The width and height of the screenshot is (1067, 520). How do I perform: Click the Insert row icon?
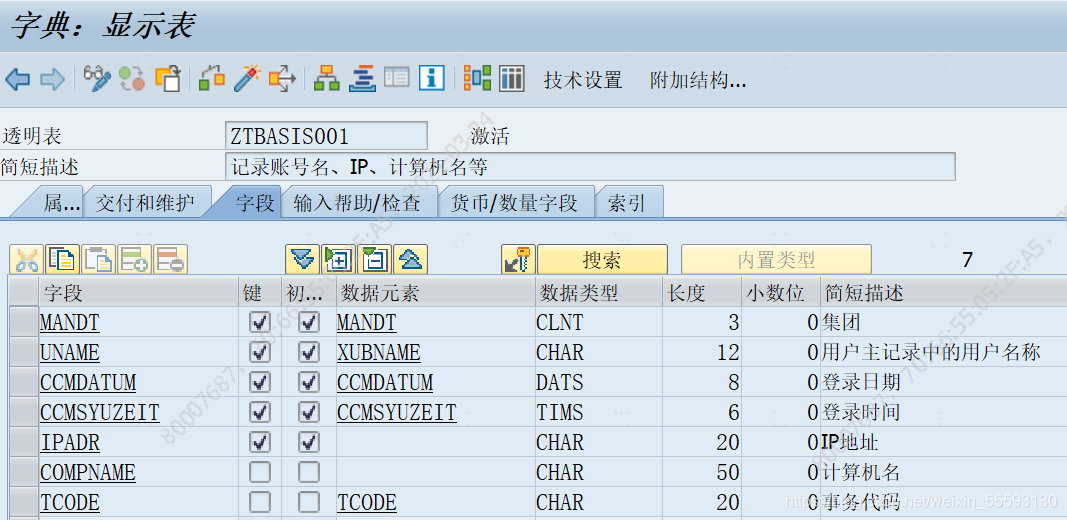coord(135,259)
